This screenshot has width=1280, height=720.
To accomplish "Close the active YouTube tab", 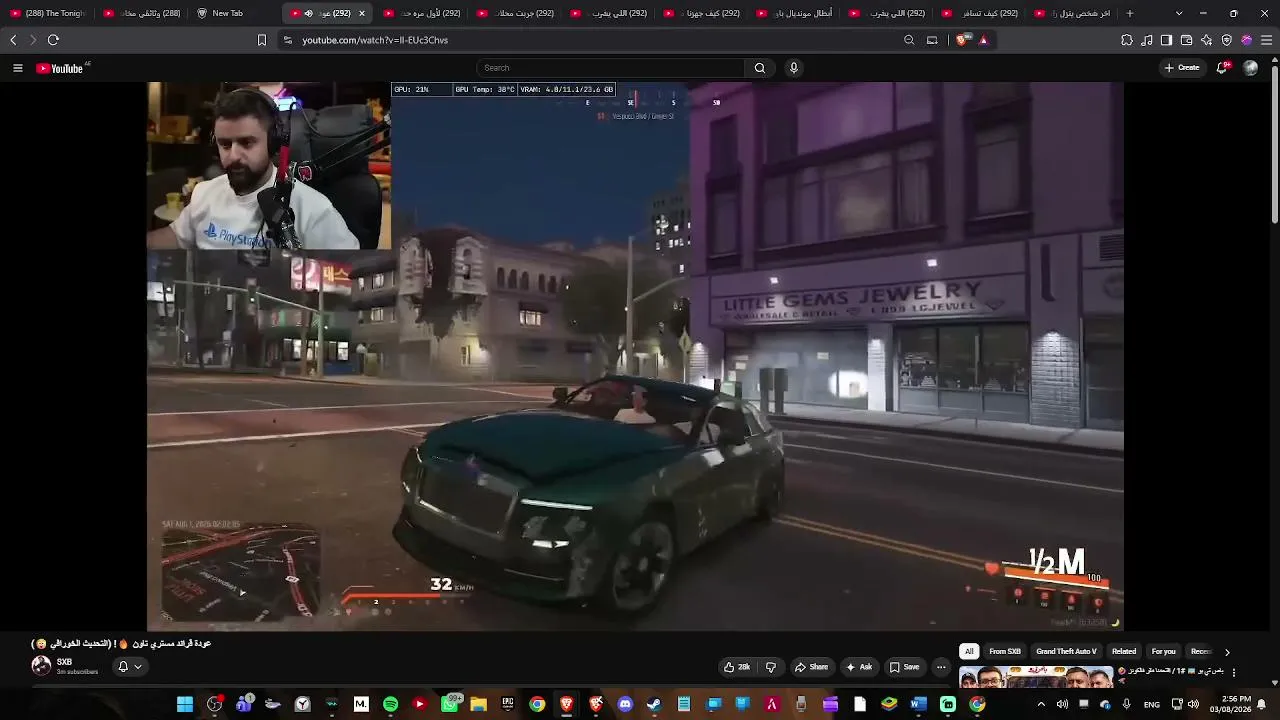I will pyautogui.click(x=361, y=13).
